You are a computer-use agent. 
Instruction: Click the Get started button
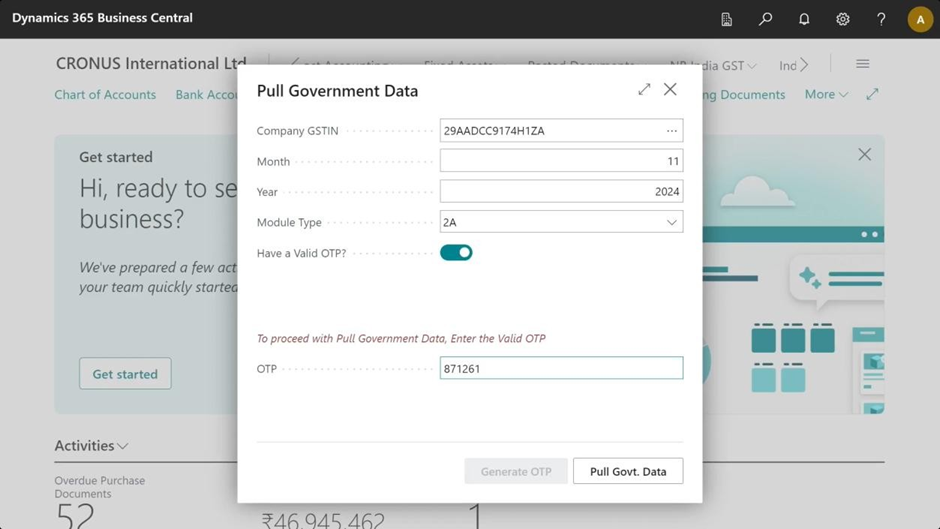click(x=125, y=374)
